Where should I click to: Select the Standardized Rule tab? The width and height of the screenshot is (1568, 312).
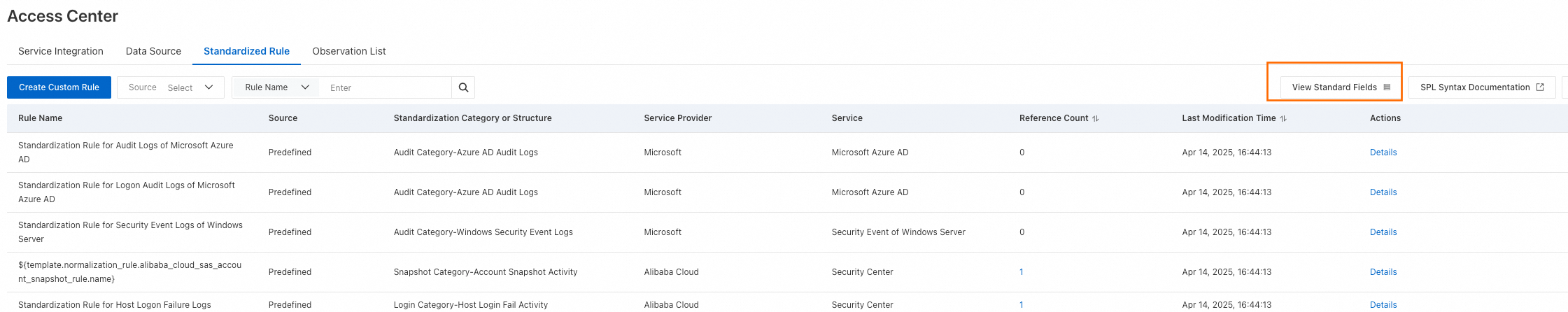click(246, 51)
